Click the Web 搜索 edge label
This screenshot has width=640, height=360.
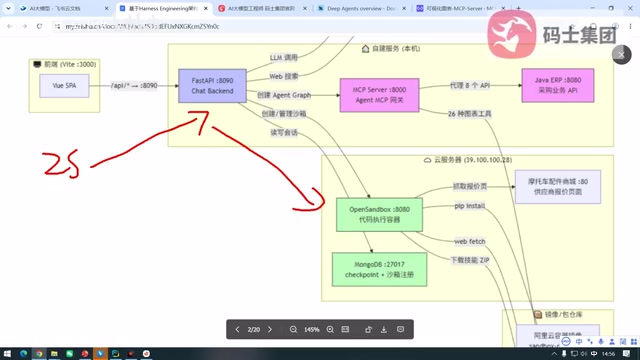[283, 76]
